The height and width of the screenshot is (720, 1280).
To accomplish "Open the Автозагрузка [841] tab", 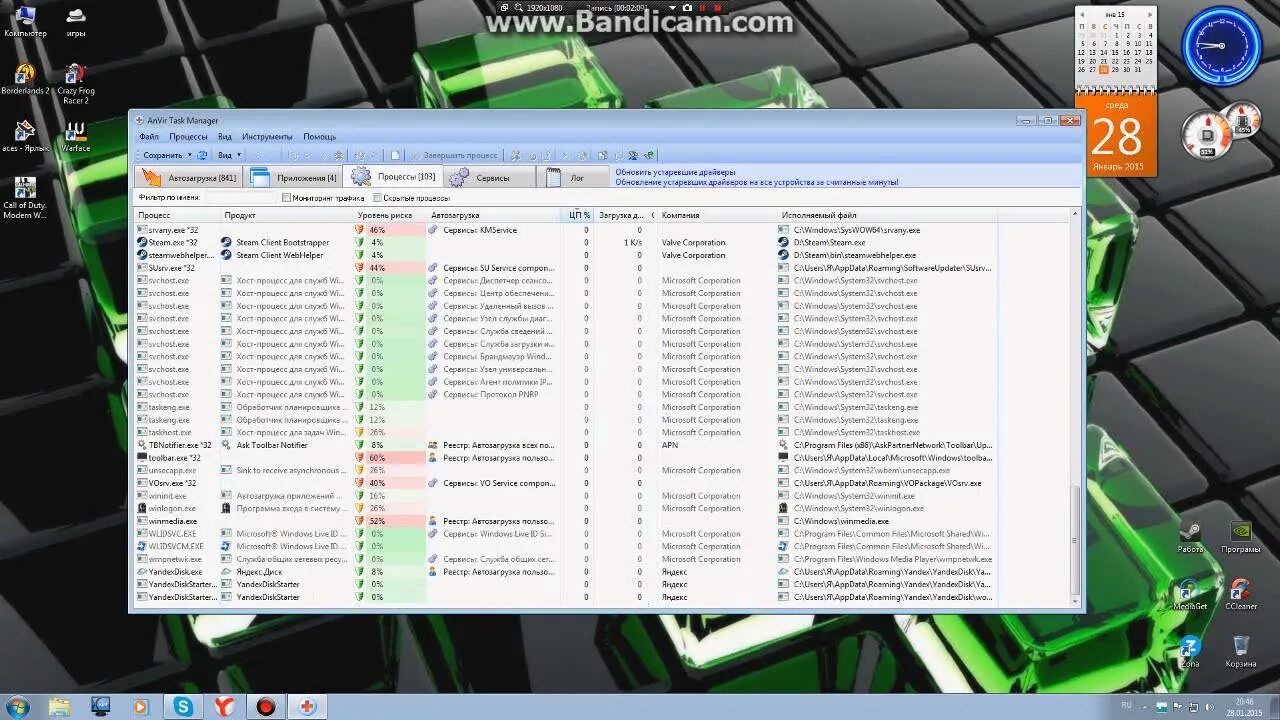I will (x=190, y=178).
